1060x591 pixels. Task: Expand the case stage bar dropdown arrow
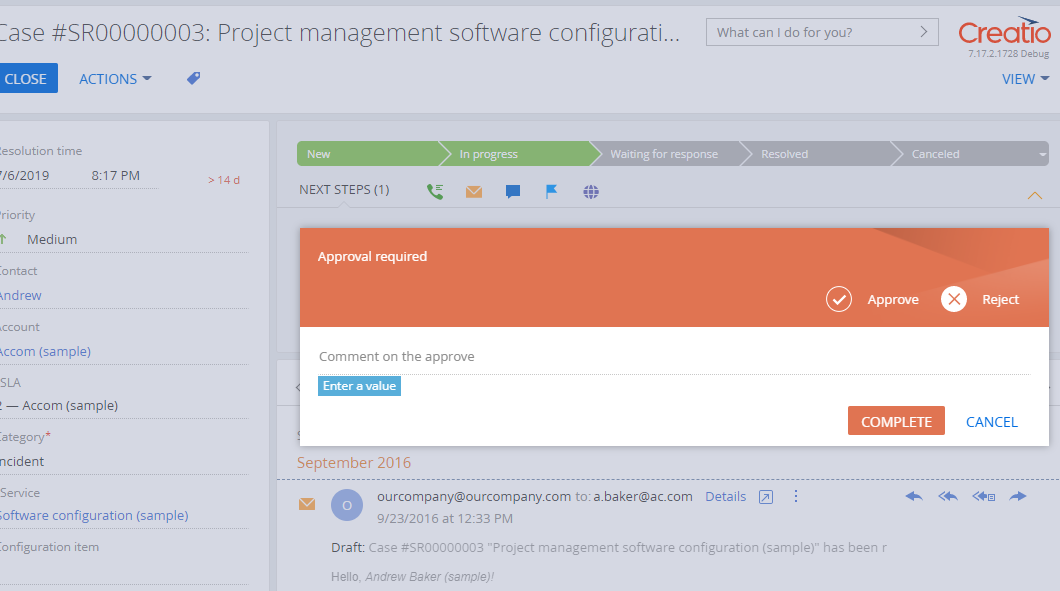(1042, 154)
